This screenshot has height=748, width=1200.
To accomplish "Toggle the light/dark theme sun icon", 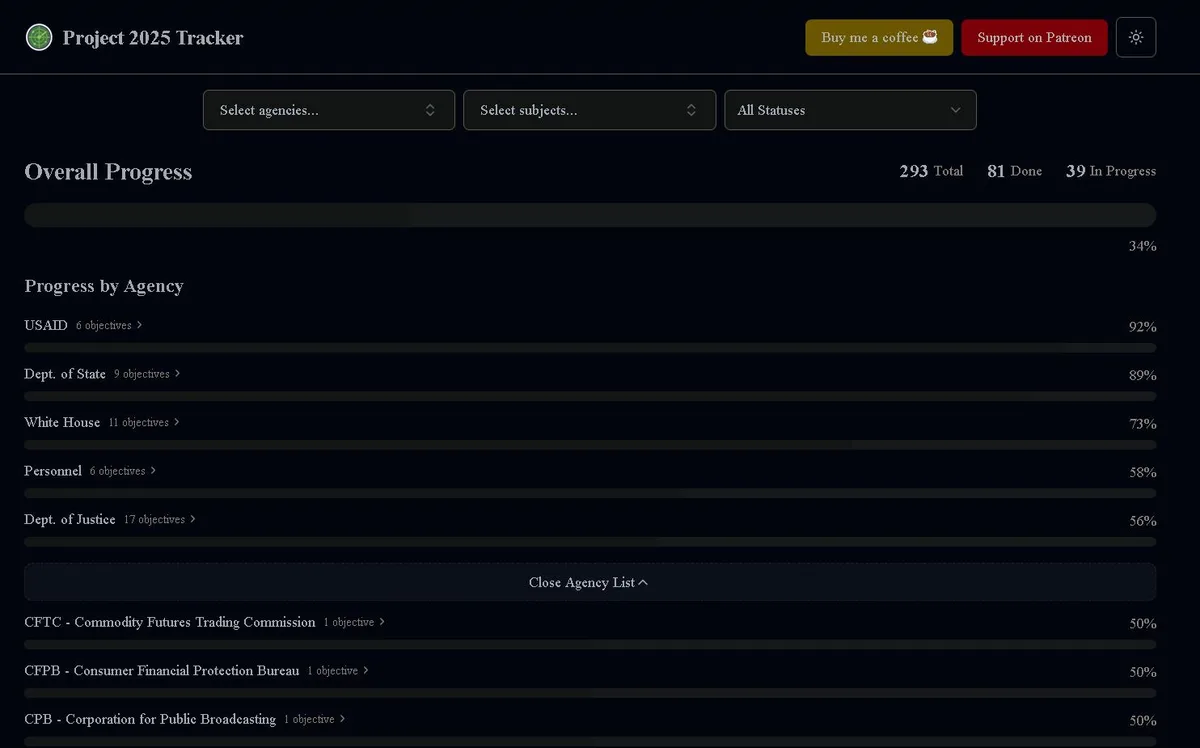I will [x=1136, y=37].
